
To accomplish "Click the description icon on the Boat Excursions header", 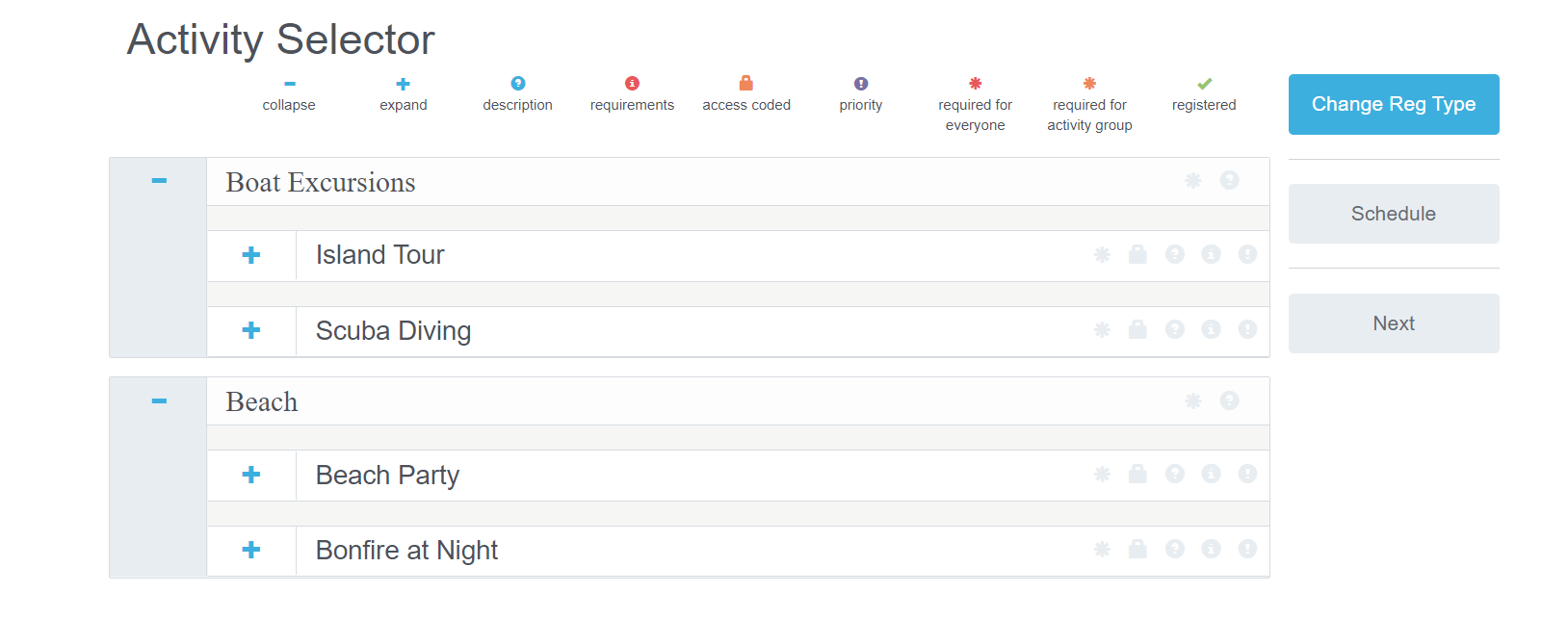I will click(x=1230, y=181).
